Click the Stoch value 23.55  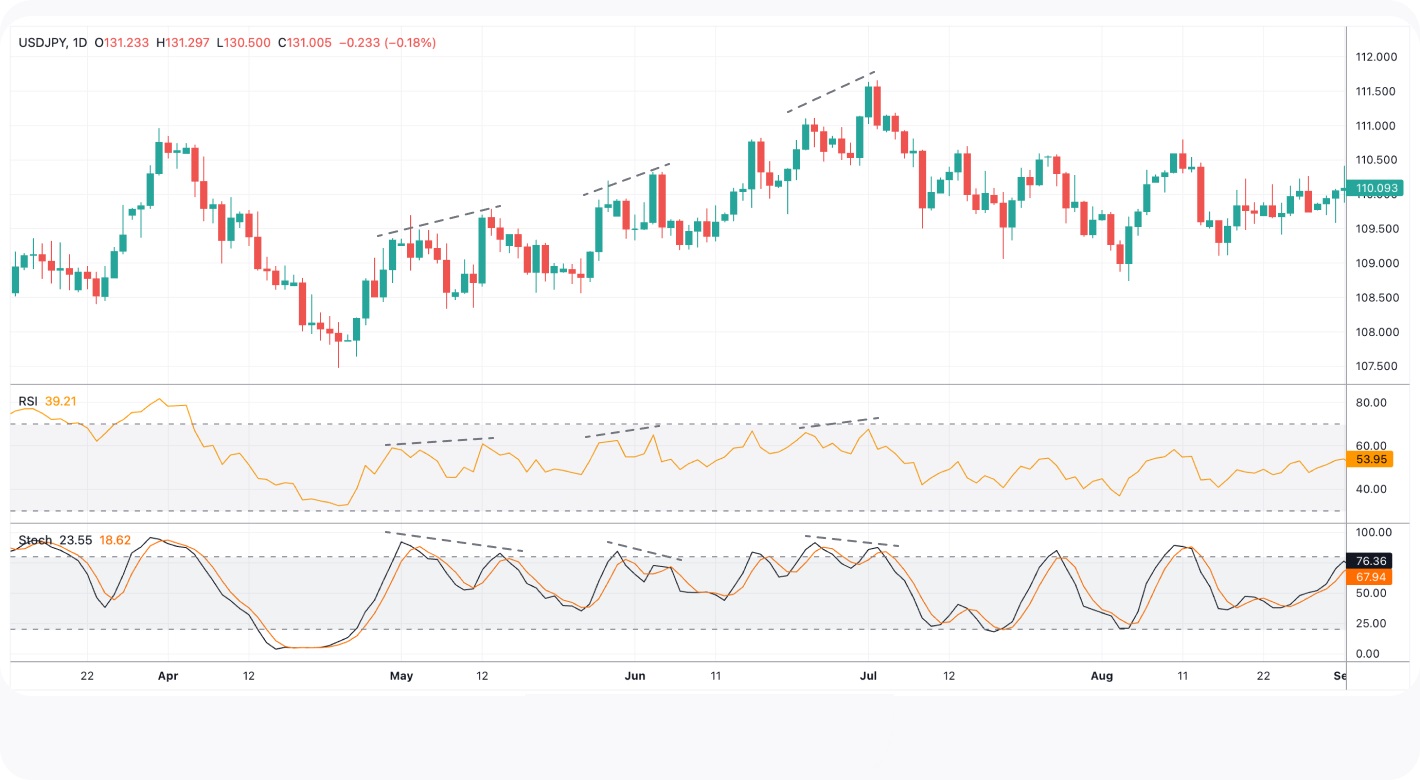pyautogui.click(x=76, y=540)
